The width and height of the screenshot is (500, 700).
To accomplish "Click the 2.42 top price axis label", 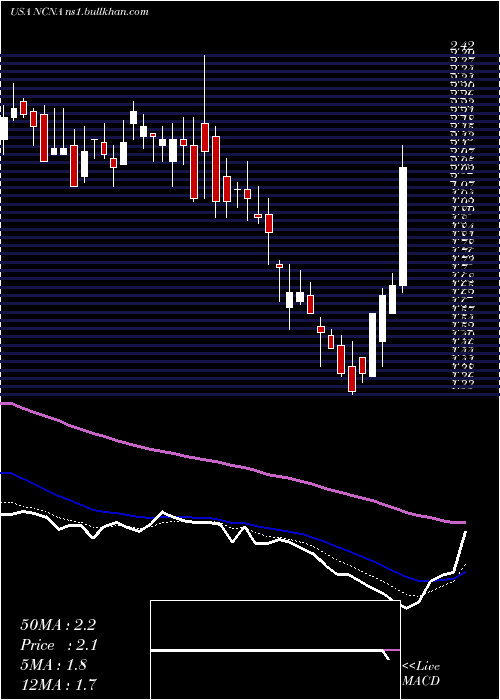I will (x=462, y=45).
